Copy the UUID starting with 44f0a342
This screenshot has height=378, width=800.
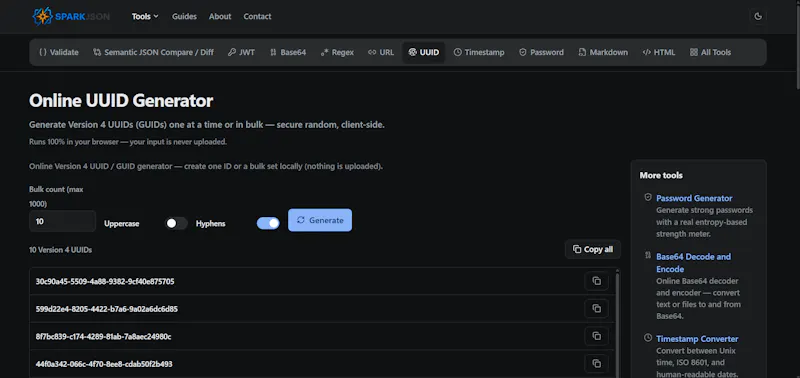[x=596, y=363]
